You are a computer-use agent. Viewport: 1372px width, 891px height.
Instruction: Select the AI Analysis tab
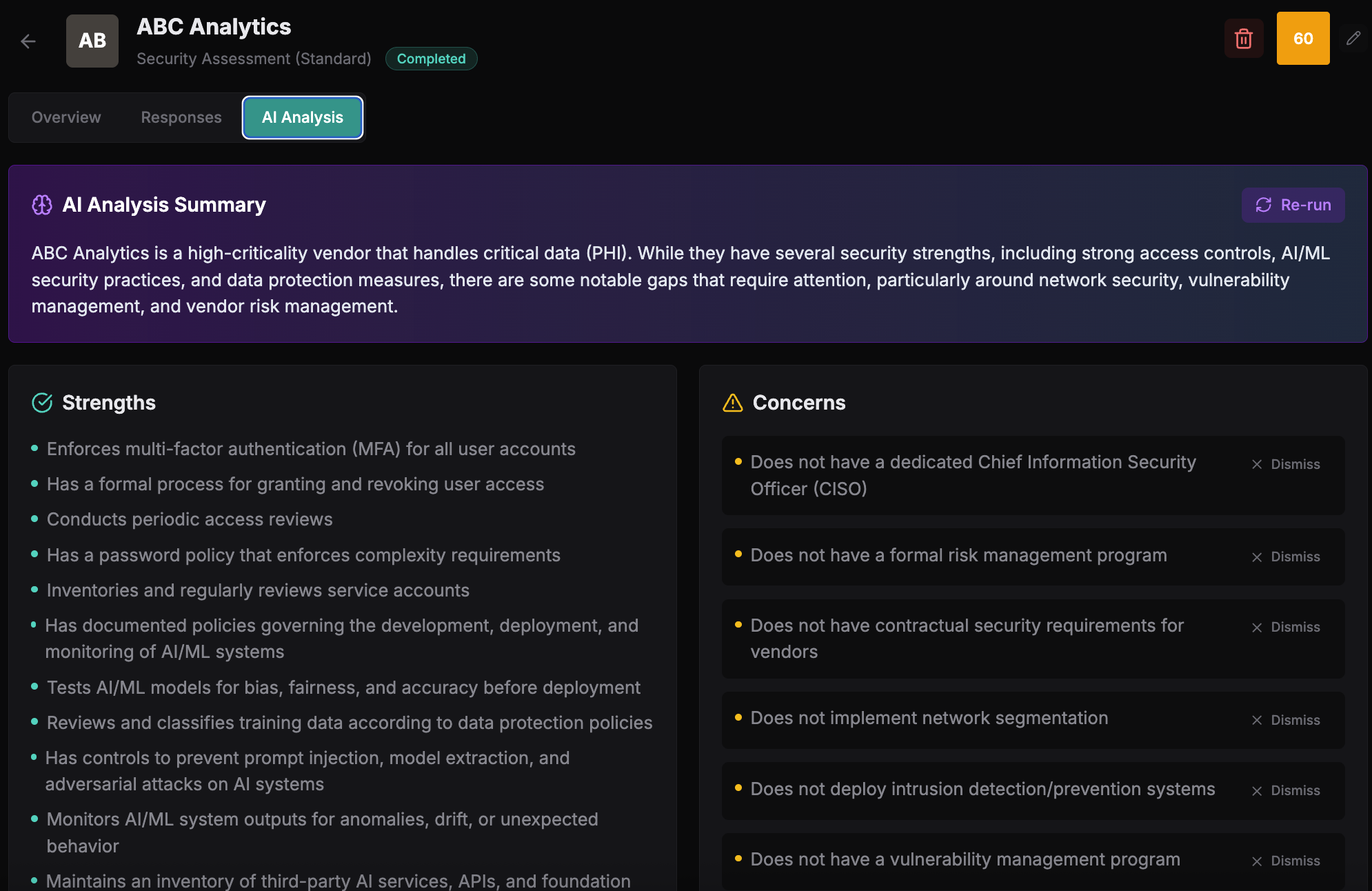click(x=303, y=117)
